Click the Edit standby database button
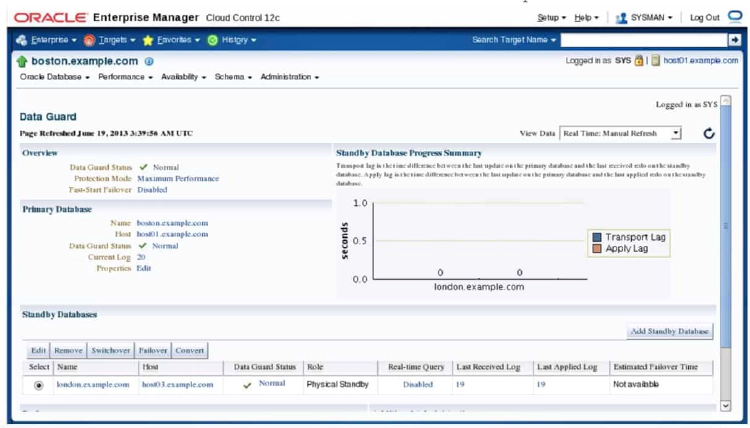The height and width of the screenshot is (428, 750). coord(38,351)
